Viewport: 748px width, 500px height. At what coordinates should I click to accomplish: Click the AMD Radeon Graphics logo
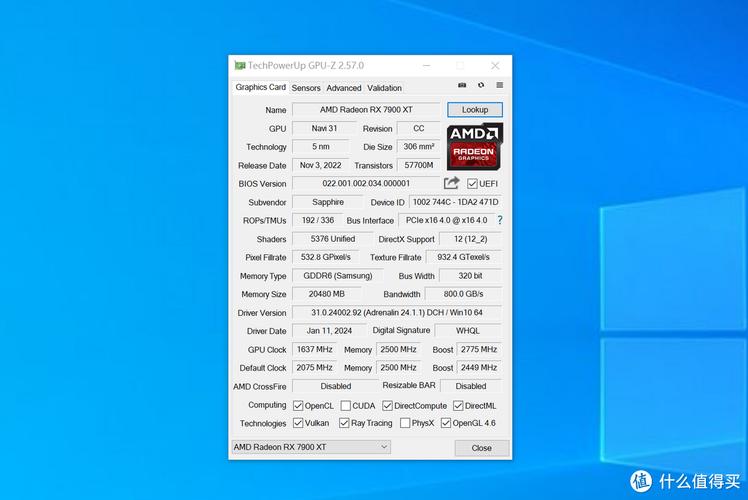474,146
